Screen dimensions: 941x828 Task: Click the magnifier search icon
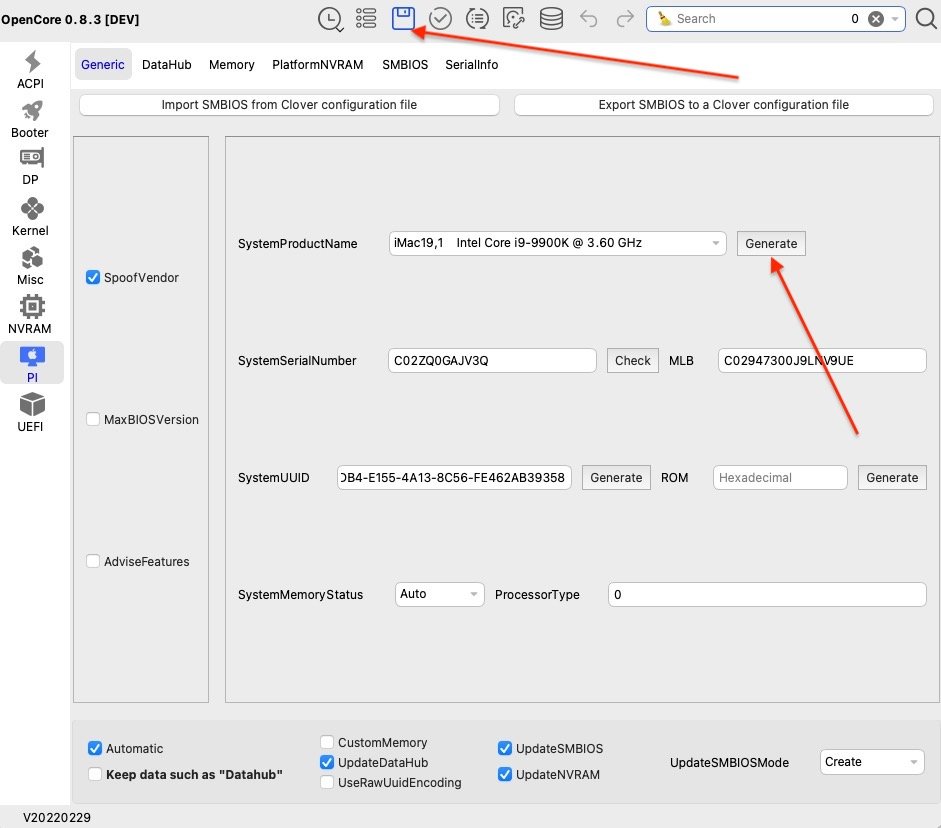(926, 19)
